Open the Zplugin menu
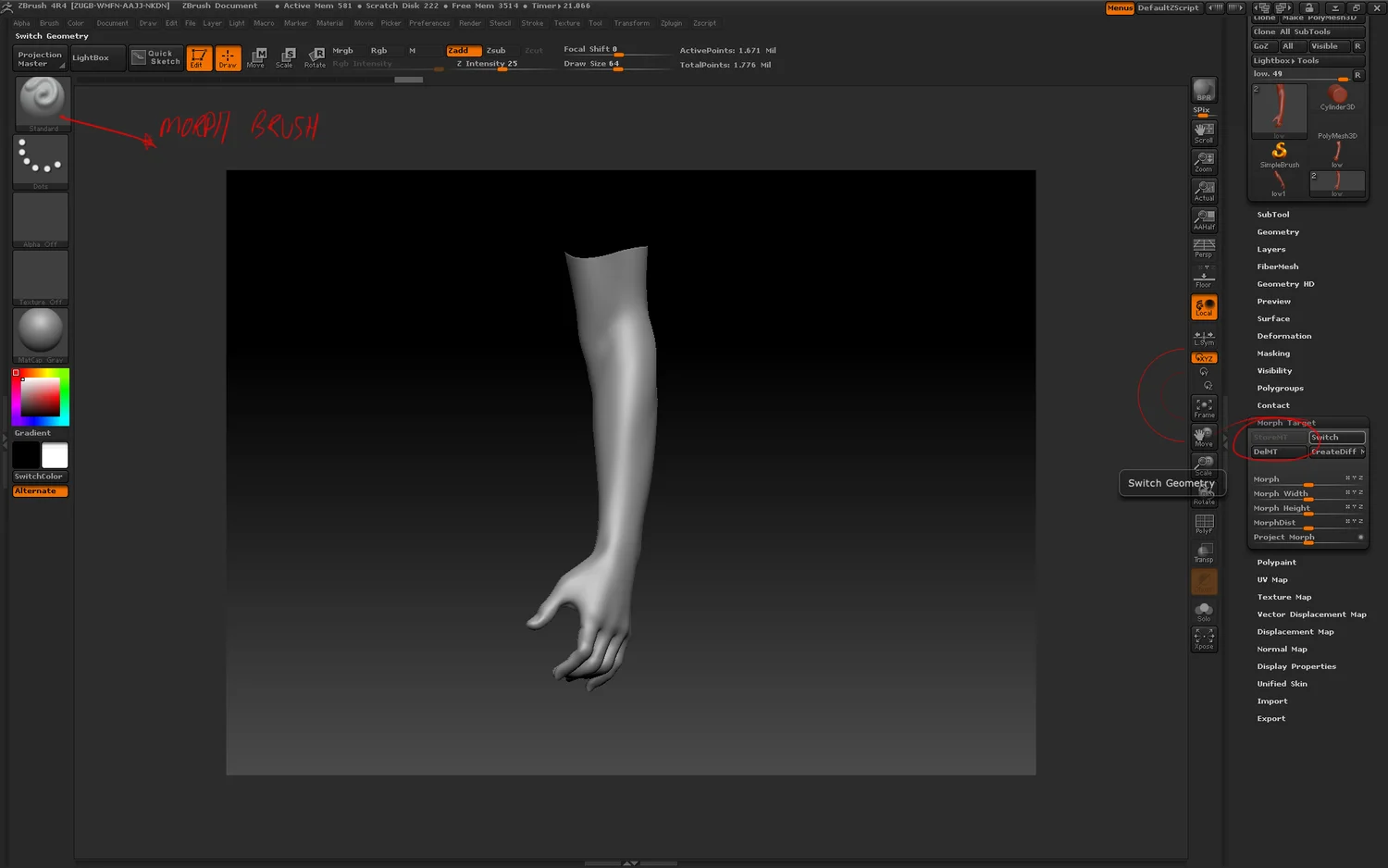This screenshot has height=868, width=1388. click(671, 23)
